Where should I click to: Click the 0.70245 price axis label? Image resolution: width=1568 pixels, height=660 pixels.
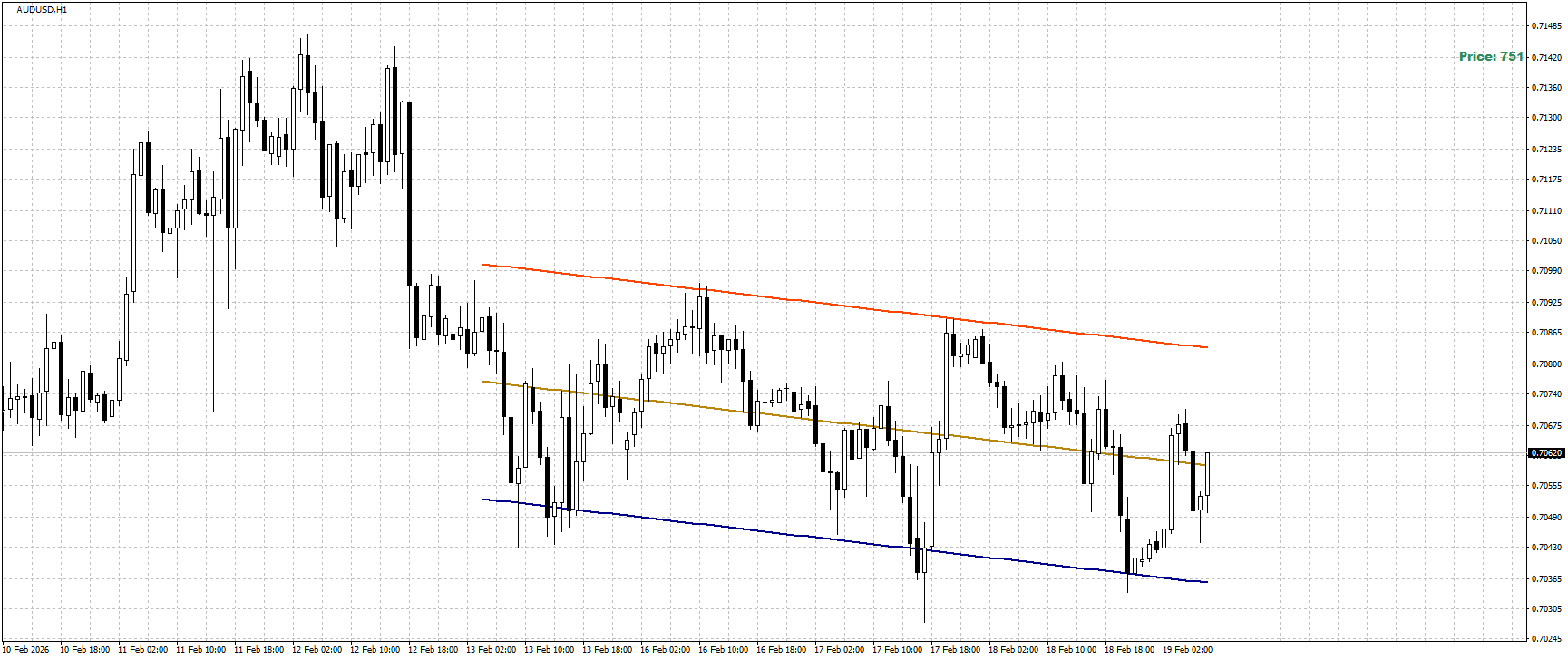pyautogui.click(x=1546, y=639)
